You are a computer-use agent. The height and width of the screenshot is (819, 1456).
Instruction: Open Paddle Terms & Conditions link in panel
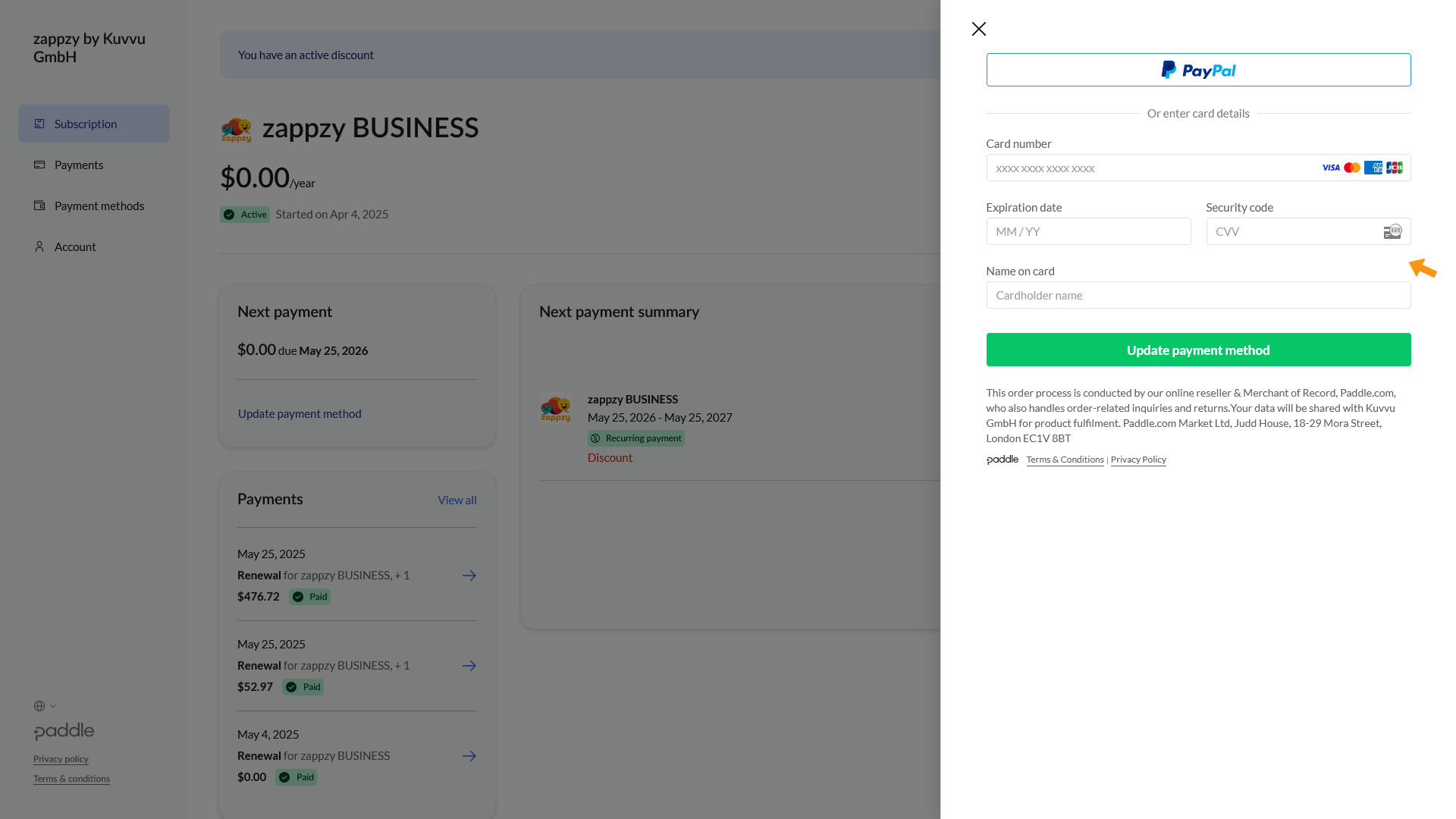tap(1065, 460)
